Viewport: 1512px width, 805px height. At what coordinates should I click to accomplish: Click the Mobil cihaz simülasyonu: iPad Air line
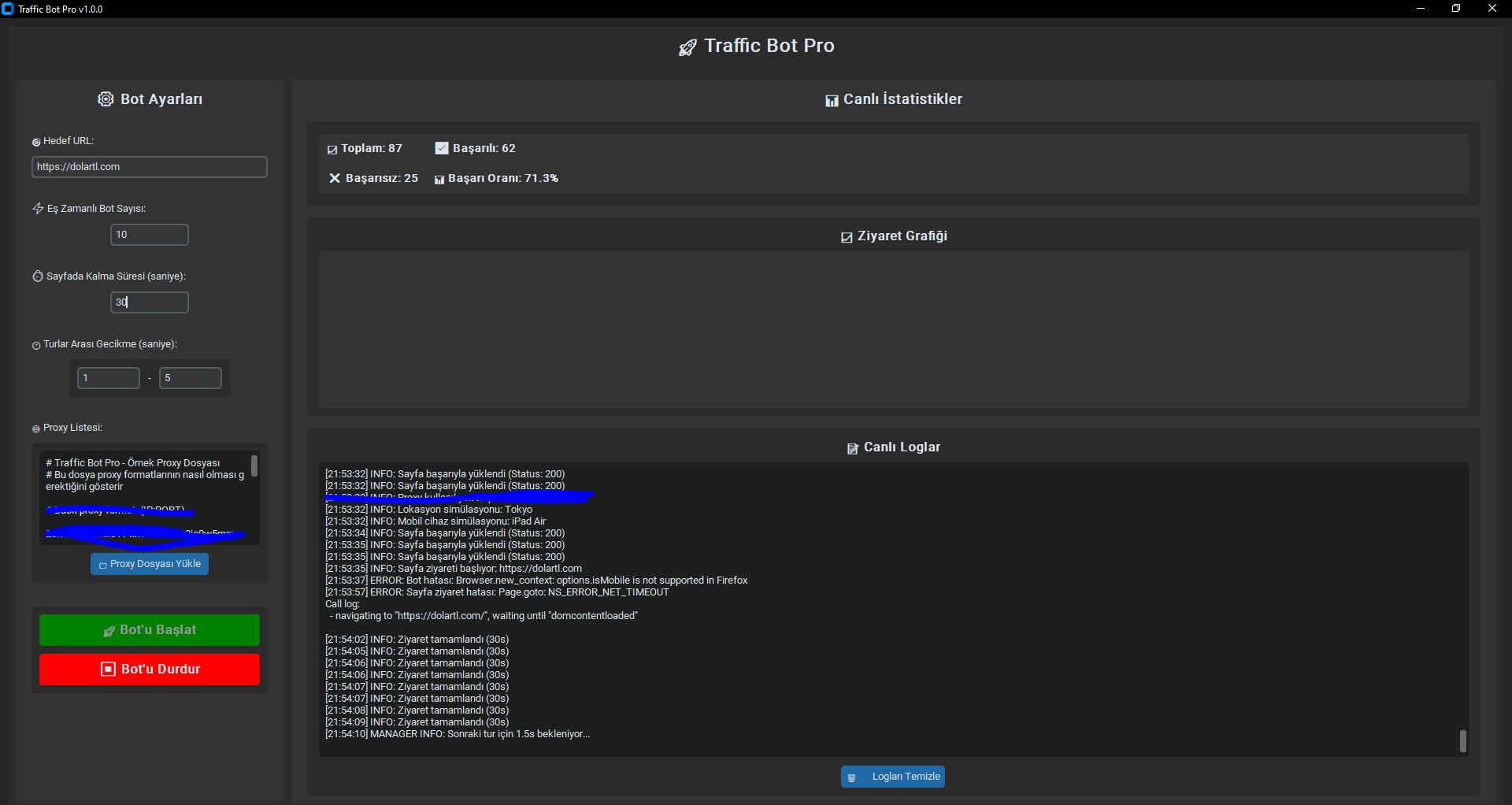click(435, 521)
